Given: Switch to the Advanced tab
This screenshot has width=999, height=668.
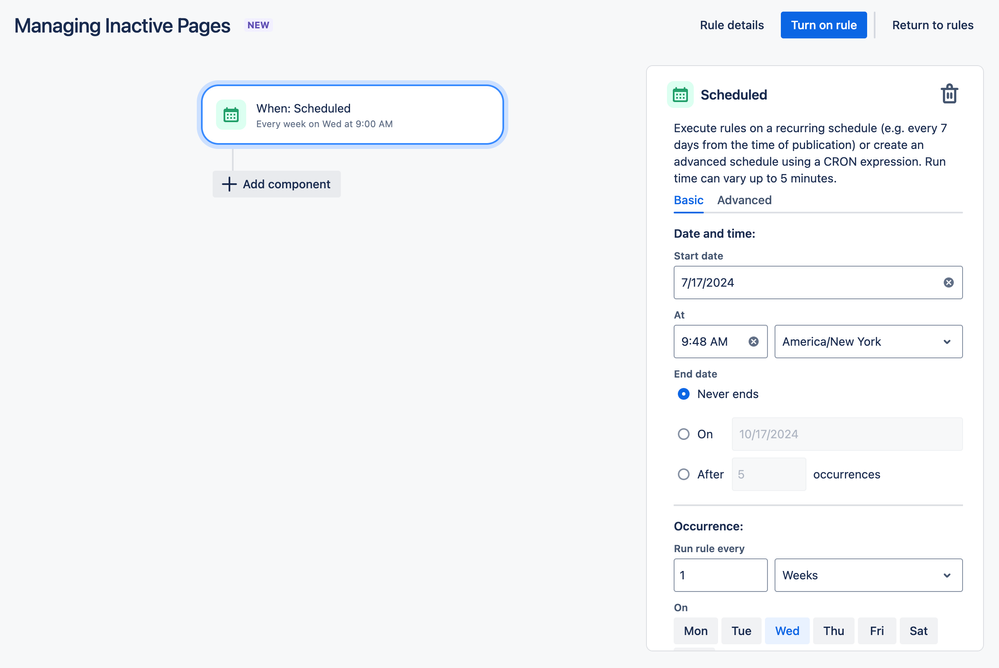Looking at the screenshot, I should pos(744,200).
